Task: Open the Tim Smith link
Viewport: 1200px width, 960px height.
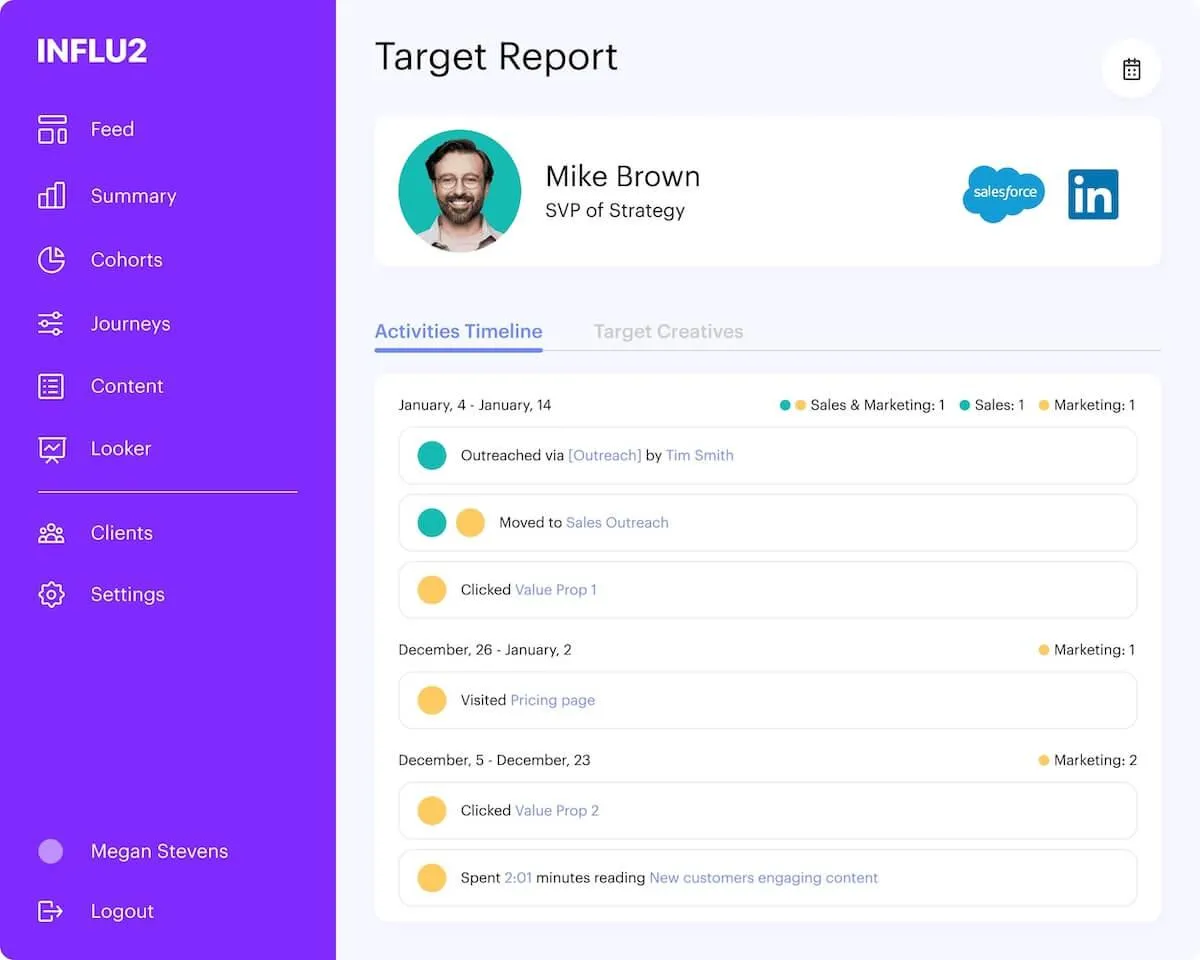Action: point(699,455)
